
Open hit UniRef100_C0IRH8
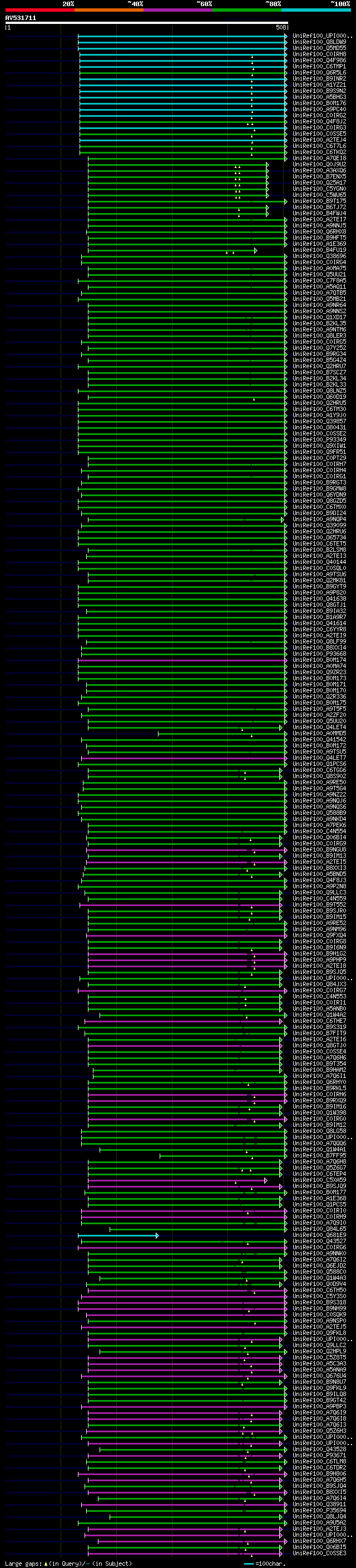tap(319, 55)
